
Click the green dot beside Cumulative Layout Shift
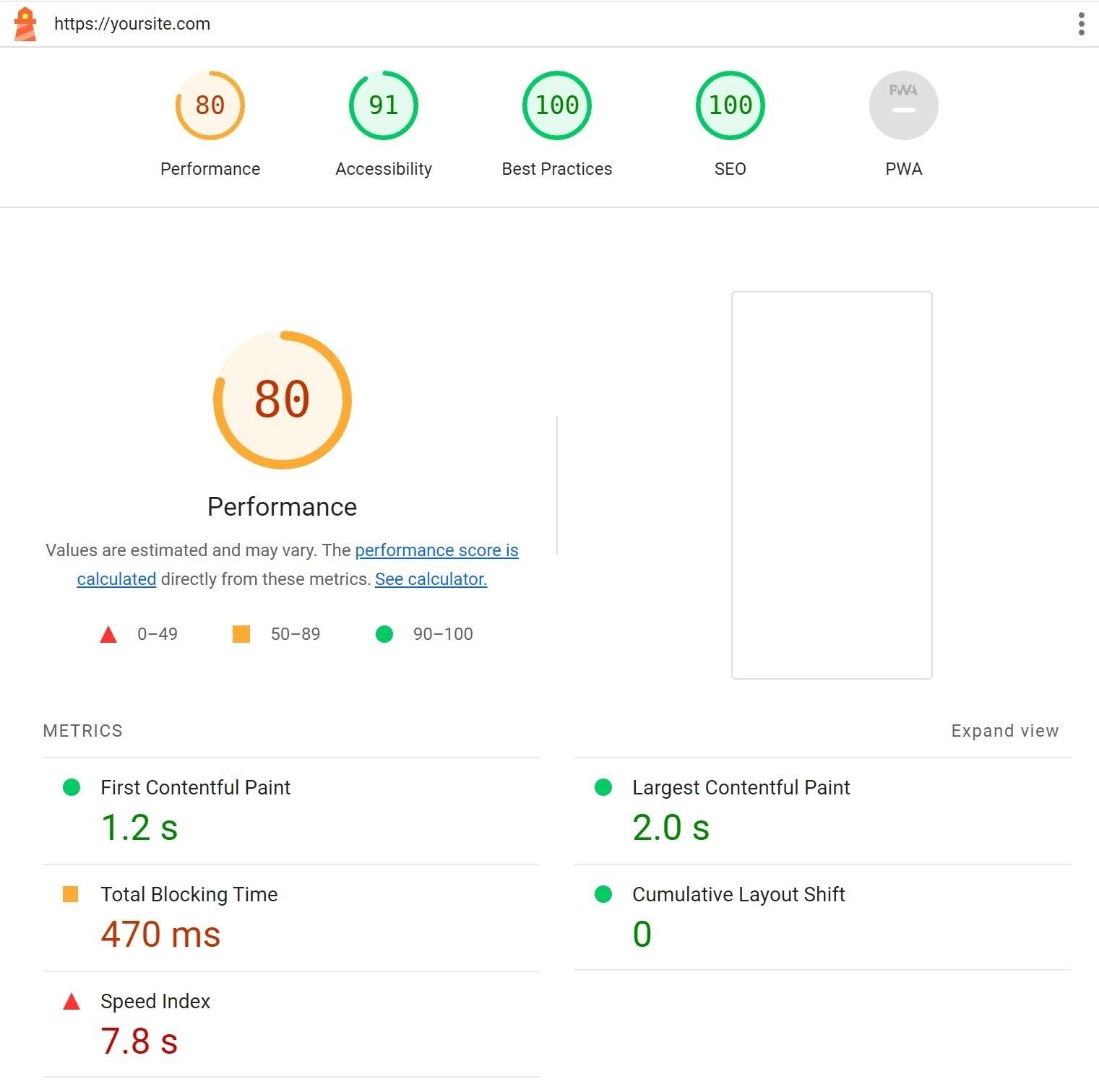click(603, 895)
